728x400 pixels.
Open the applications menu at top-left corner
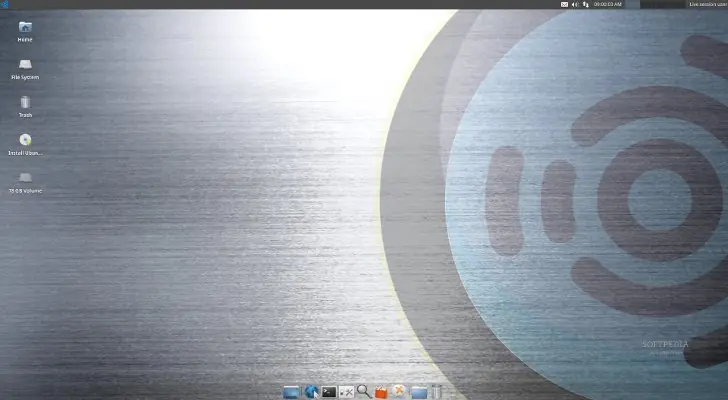tap(4, 4)
